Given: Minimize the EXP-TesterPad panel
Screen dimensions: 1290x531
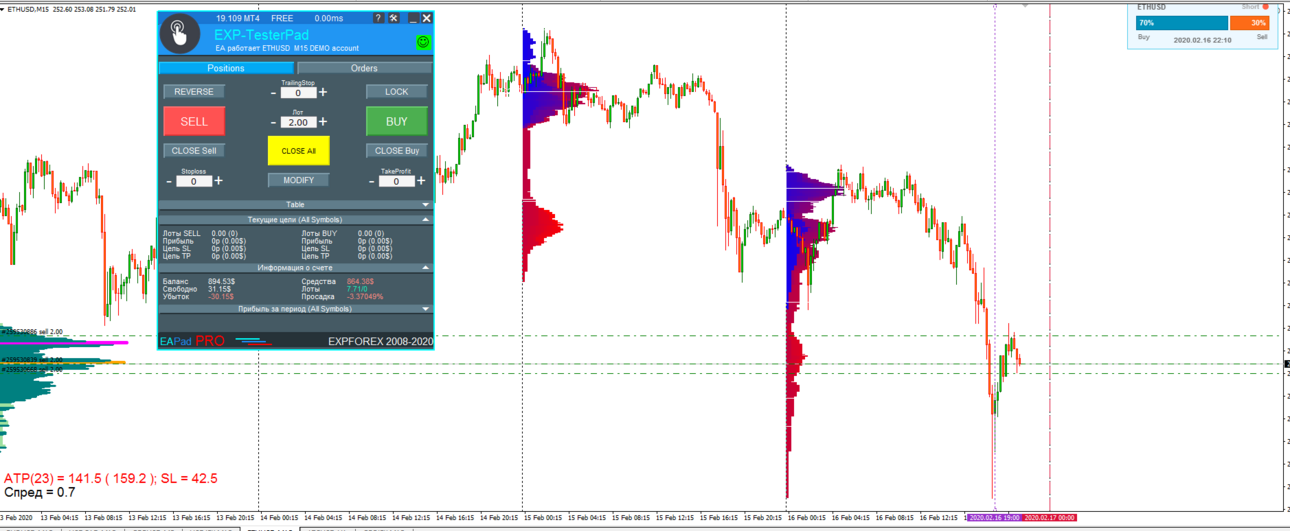Looking at the screenshot, I should tap(413, 18).
